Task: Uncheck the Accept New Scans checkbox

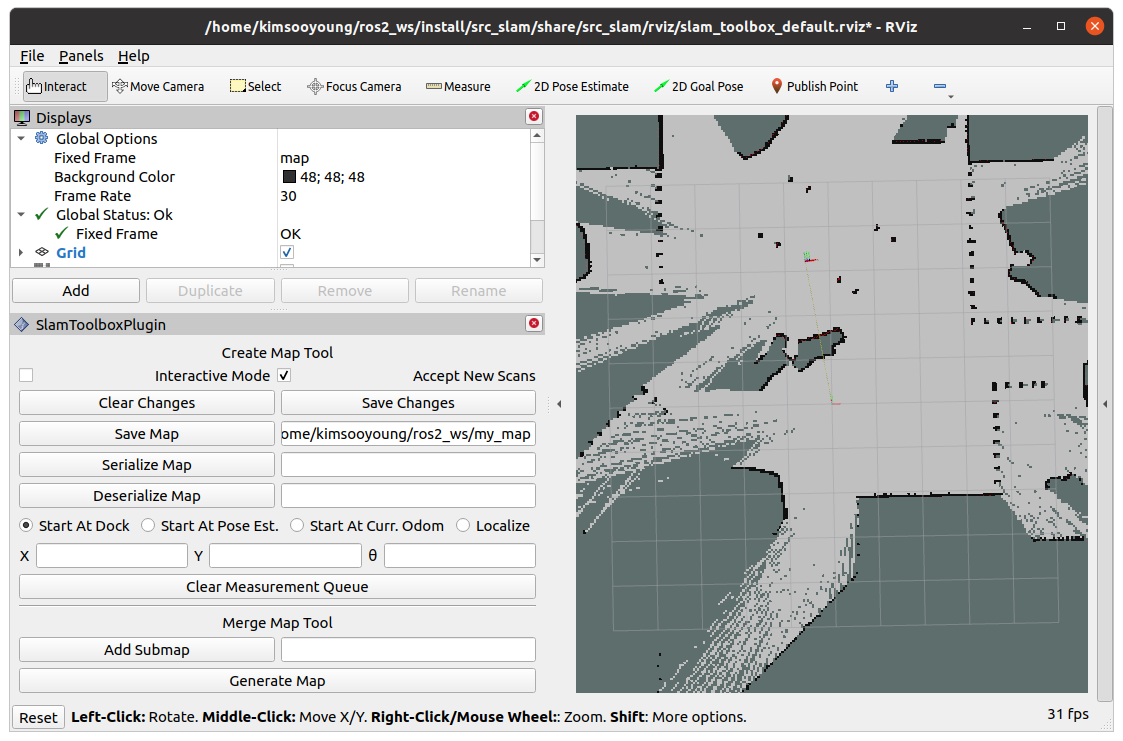Action: click(284, 375)
